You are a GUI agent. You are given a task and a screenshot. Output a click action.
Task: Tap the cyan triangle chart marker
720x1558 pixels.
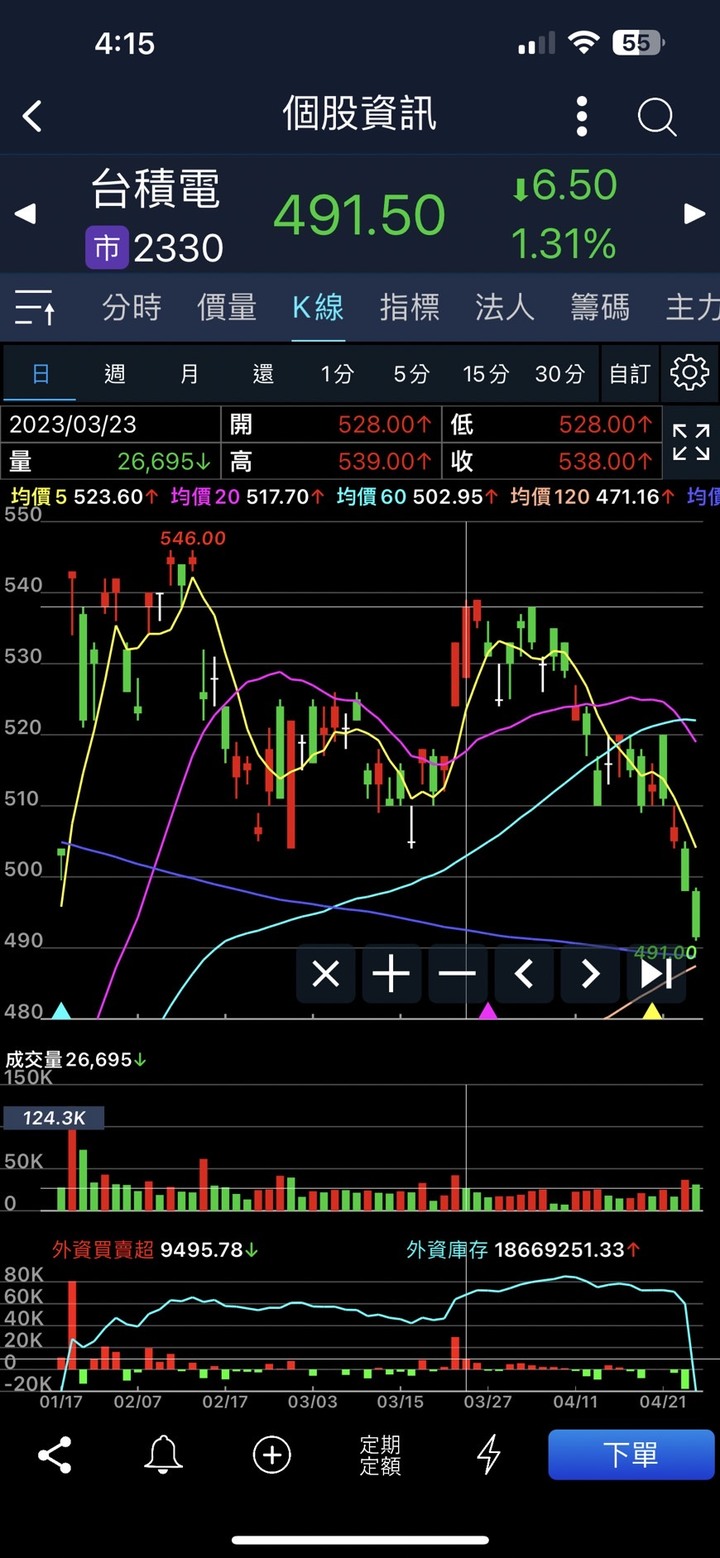point(61,1011)
